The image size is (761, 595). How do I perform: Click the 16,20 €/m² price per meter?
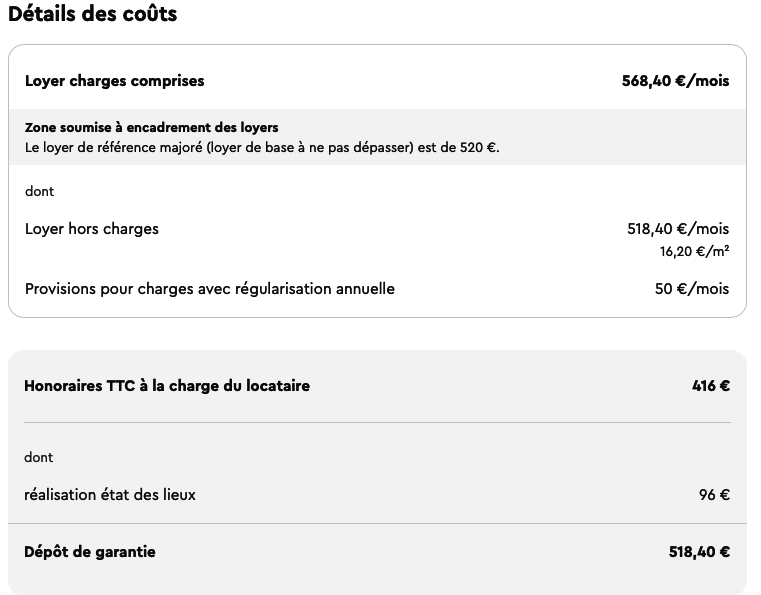pos(694,251)
